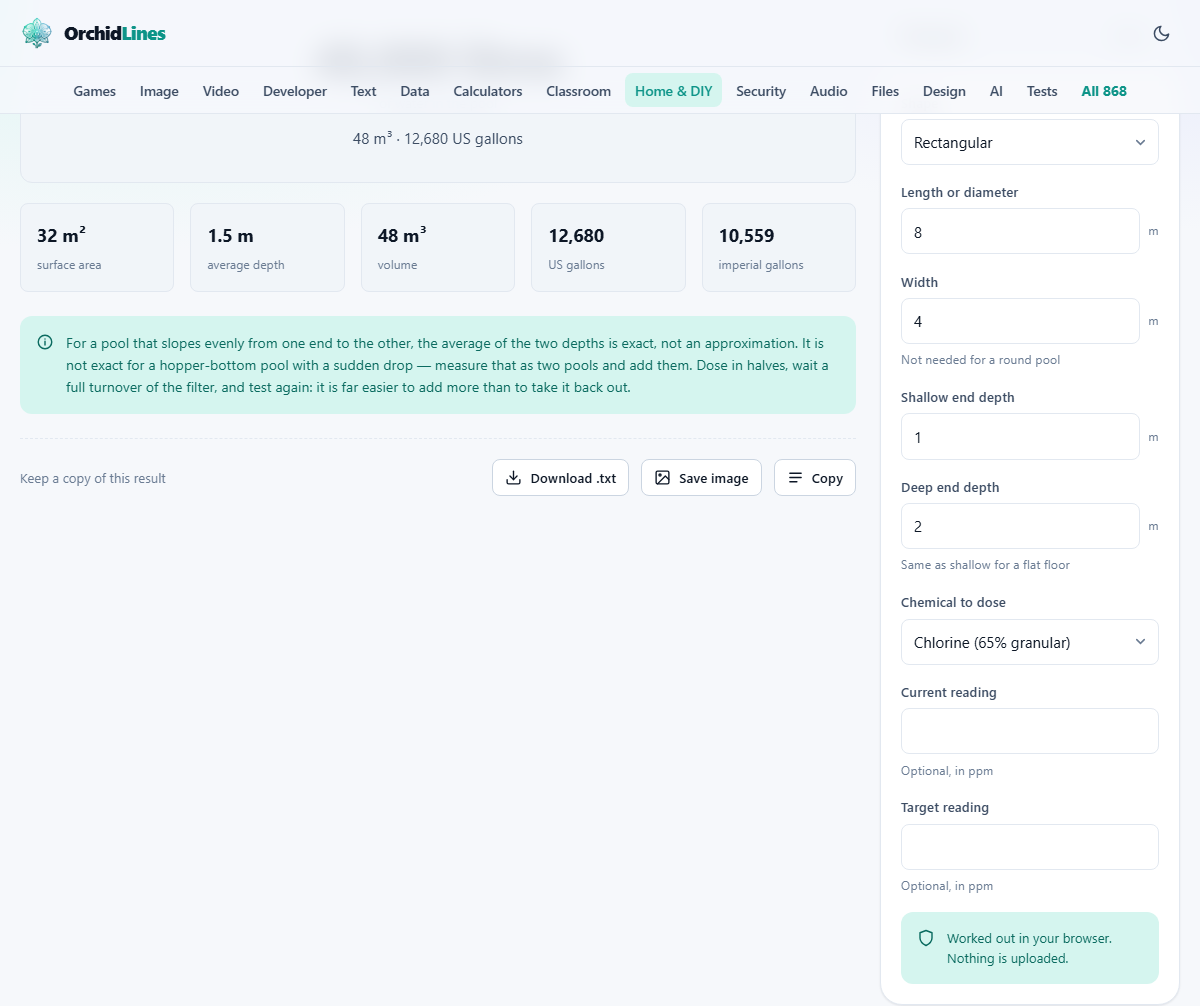Click the Copy button
The image size is (1200, 1006).
pyautogui.click(x=815, y=478)
